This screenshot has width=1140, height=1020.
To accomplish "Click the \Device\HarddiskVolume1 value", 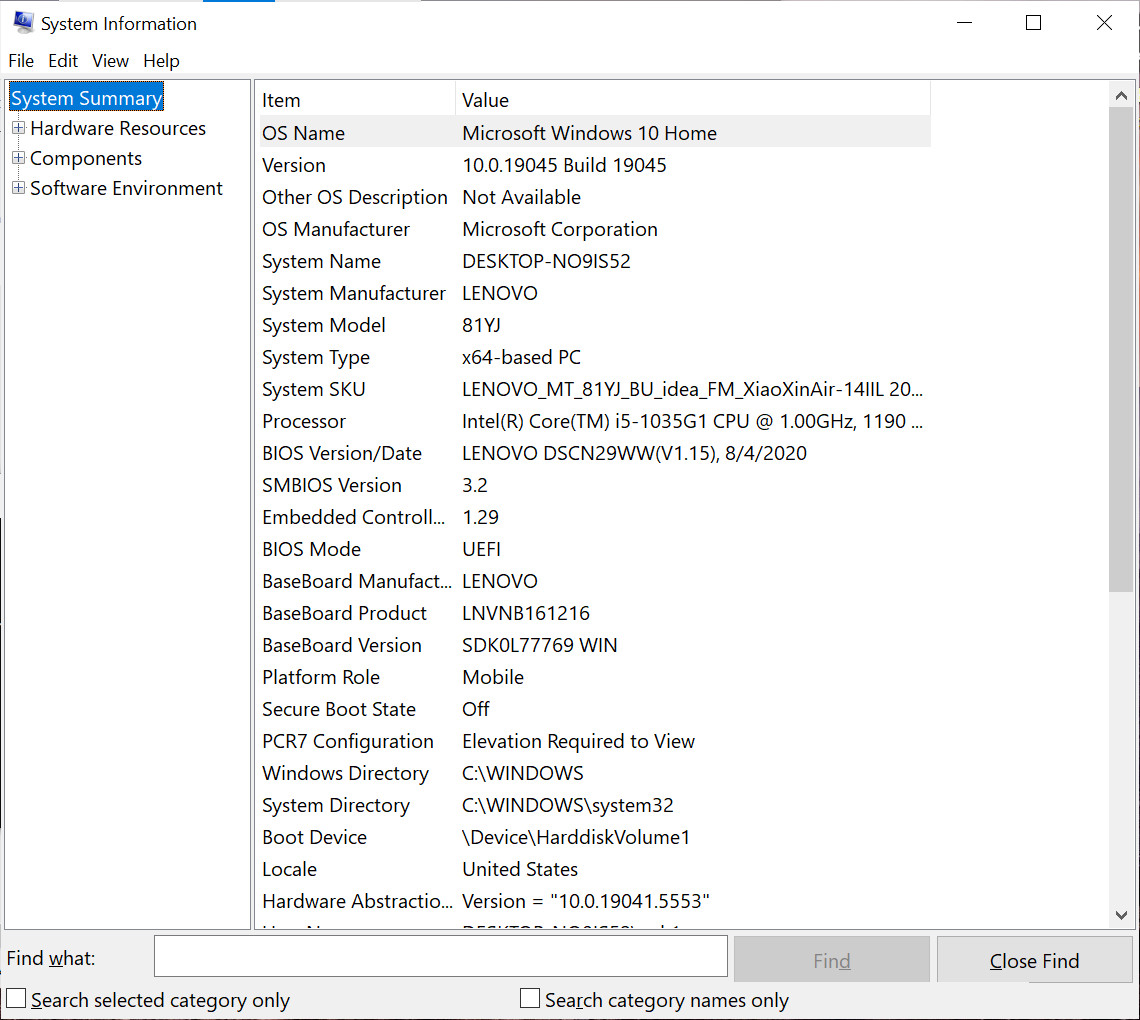I will pyautogui.click(x=576, y=837).
